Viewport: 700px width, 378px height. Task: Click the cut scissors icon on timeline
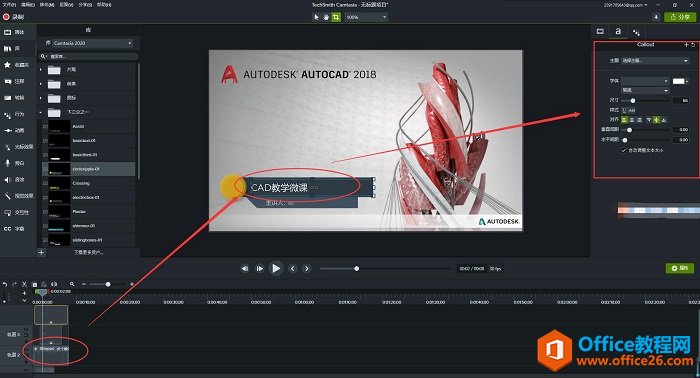pos(25,284)
